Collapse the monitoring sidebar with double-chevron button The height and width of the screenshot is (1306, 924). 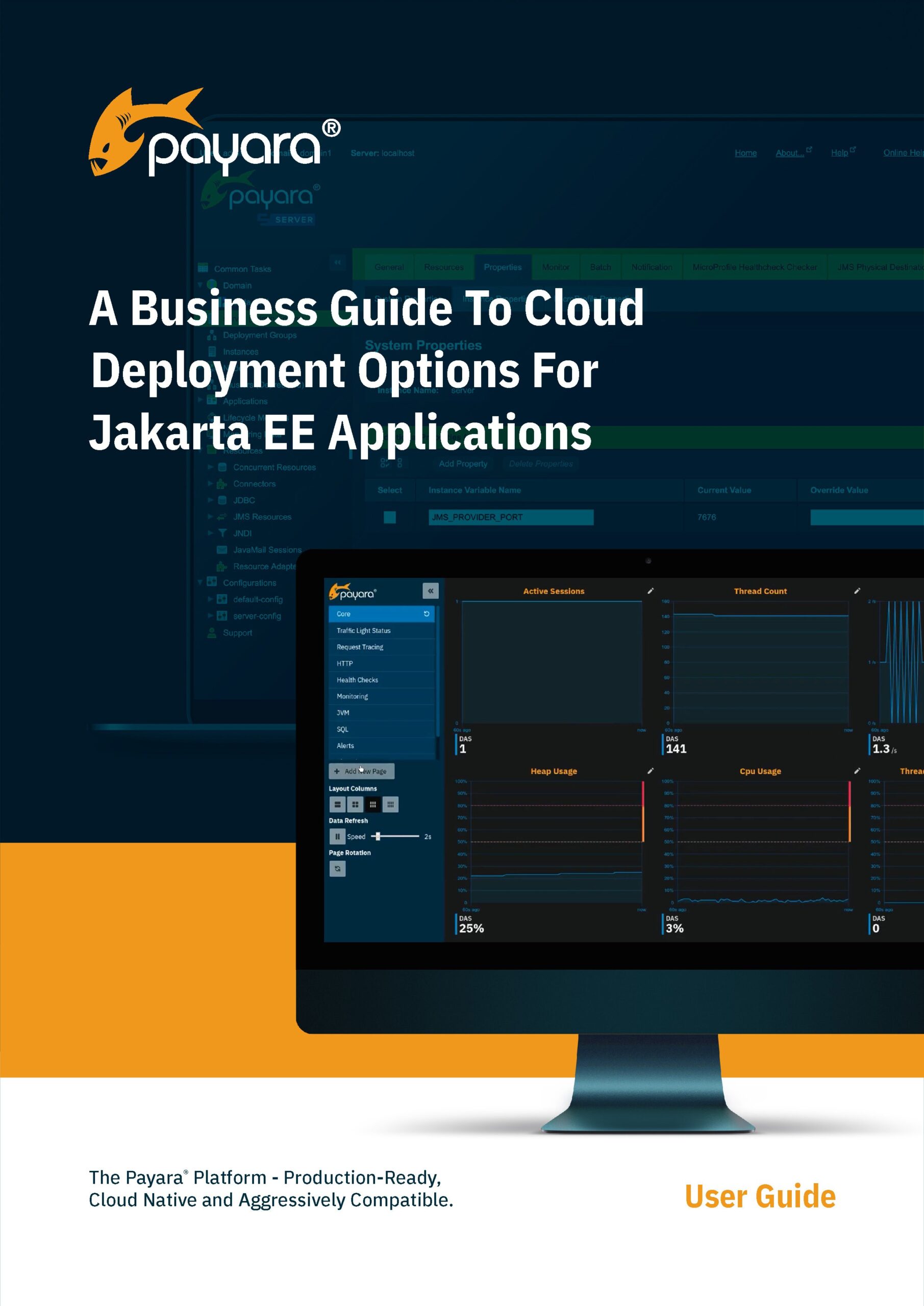[430, 591]
